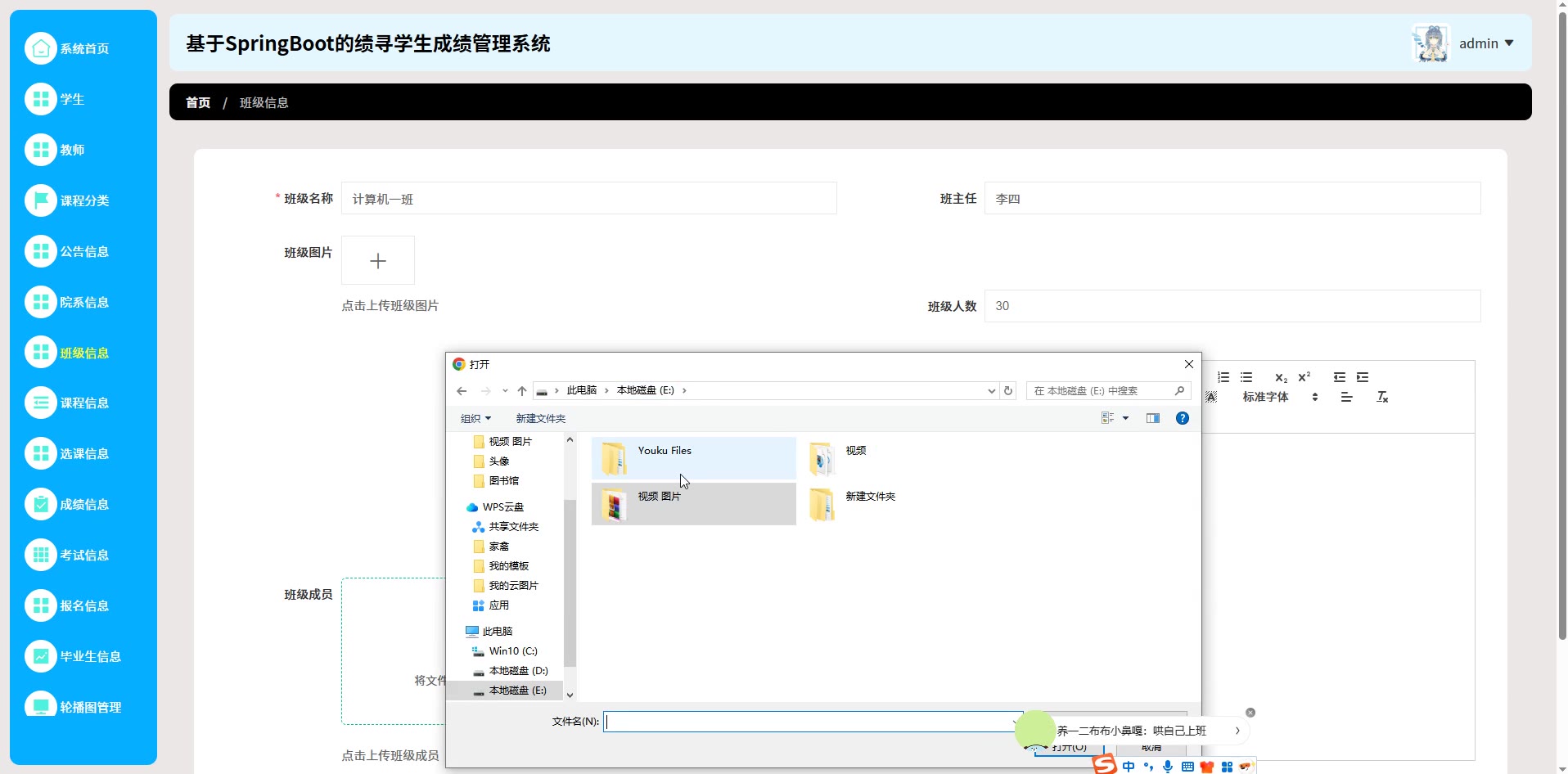The width and height of the screenshot is (1568, 774).
Task: Close the 打开 file dialog
Action: (x=1189, y=364)
